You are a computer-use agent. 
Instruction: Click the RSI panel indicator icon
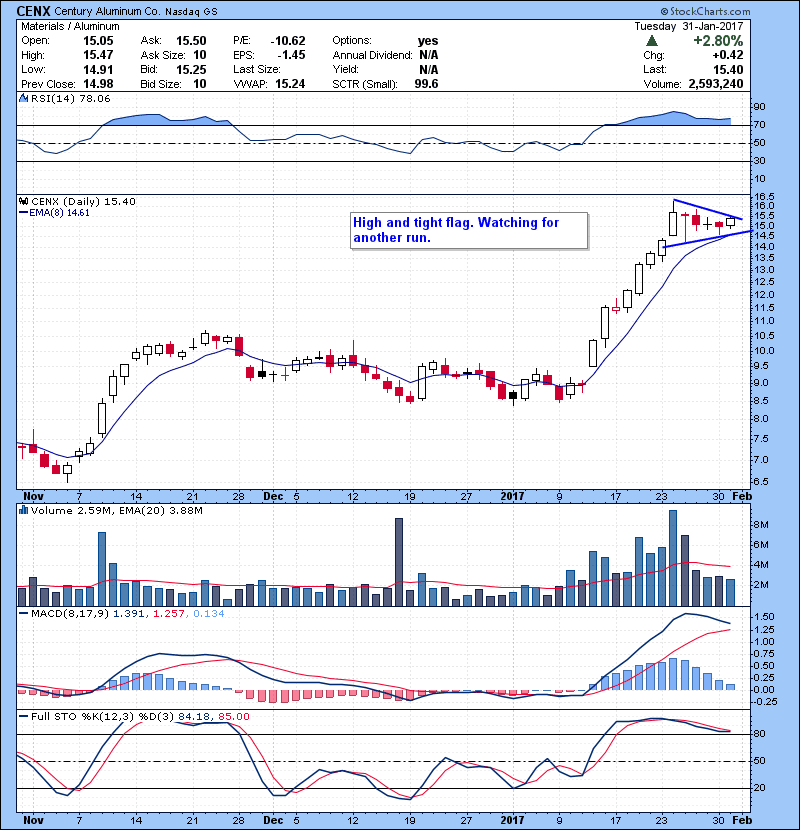[23, 98]
